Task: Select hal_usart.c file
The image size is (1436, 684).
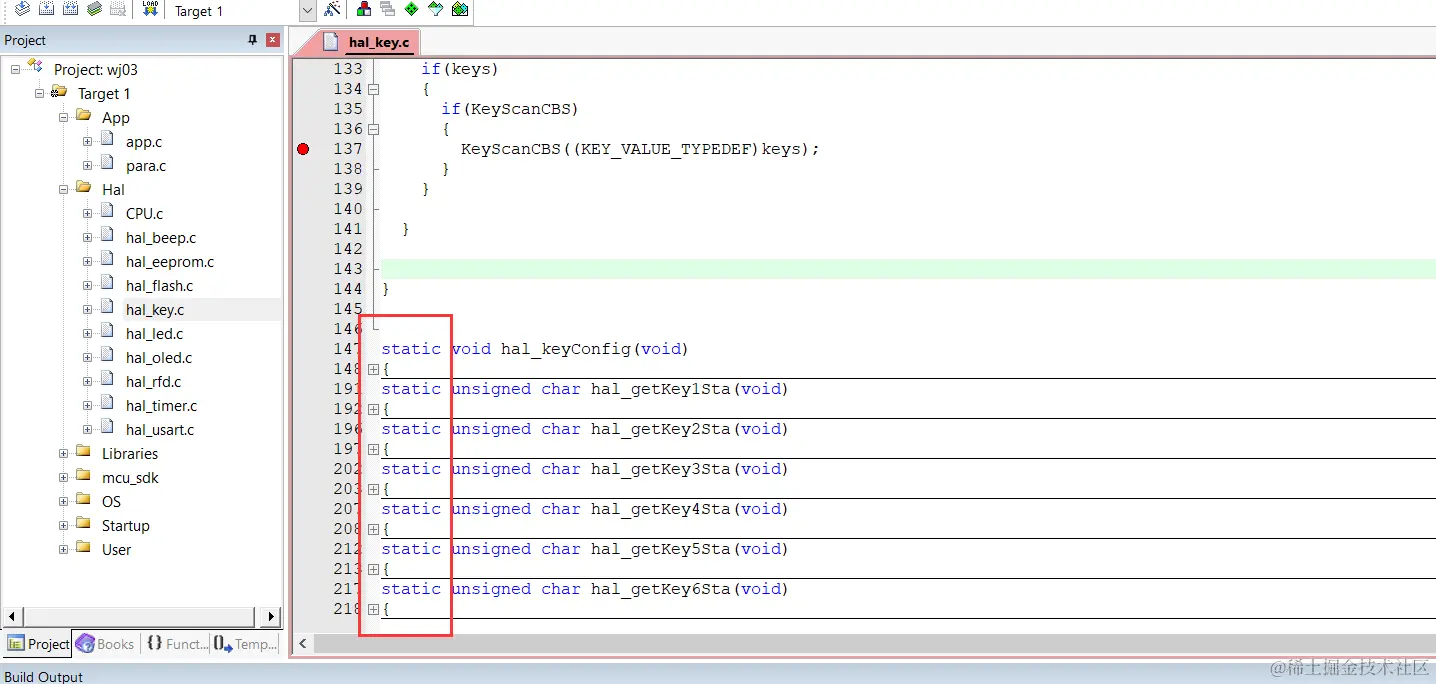Action: click(160, 430)
